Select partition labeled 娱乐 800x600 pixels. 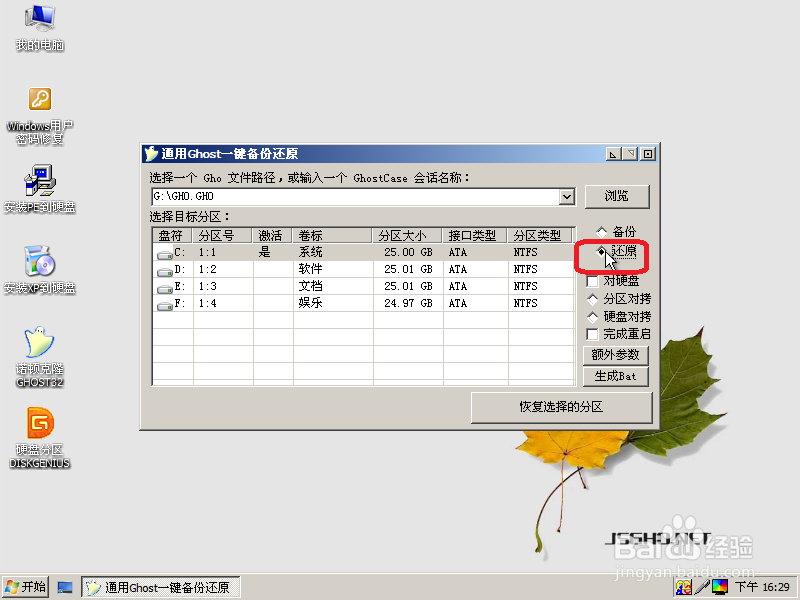click(x=311, y=303)
